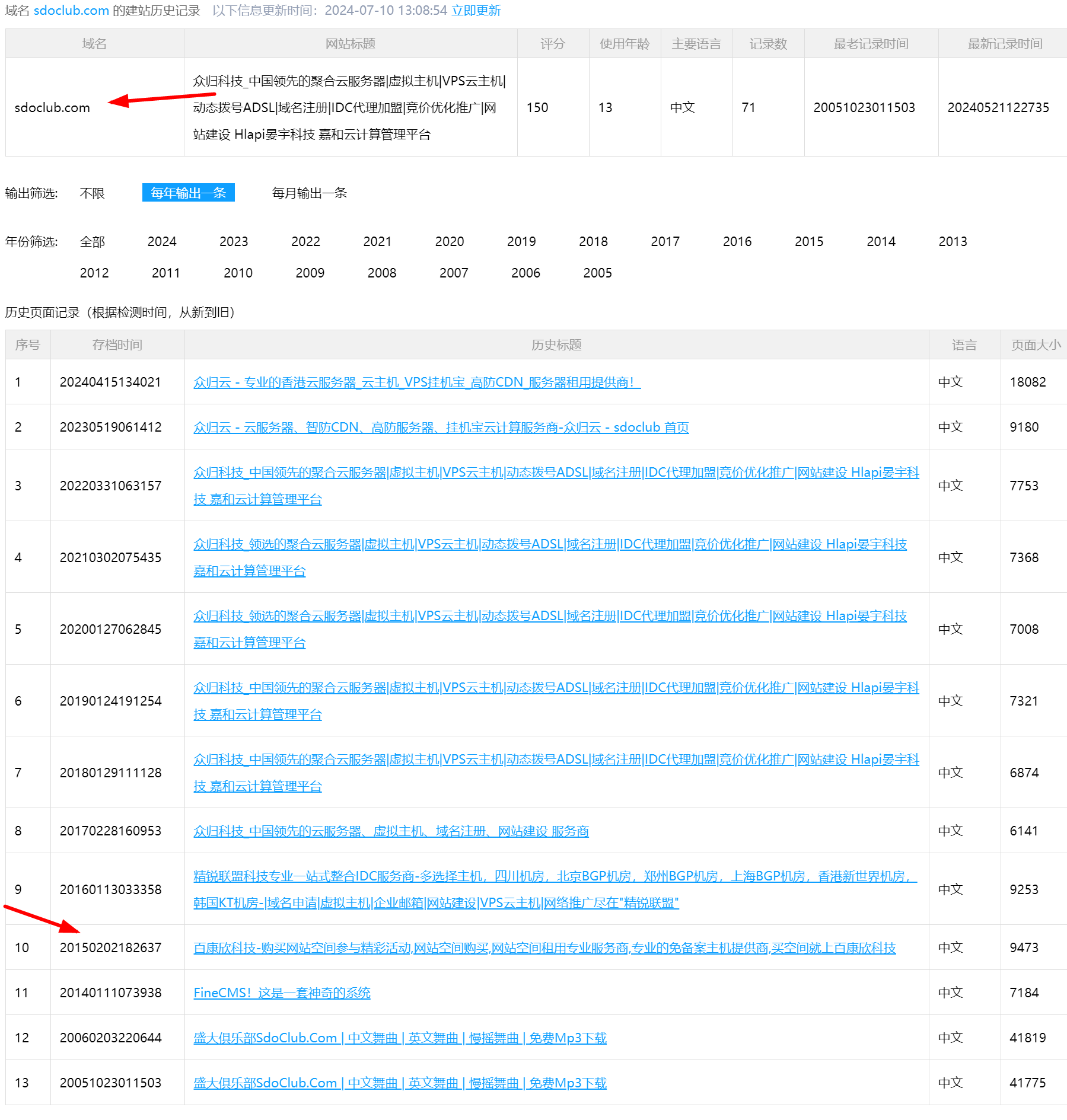The width and height of the screenshot is (1067, 1120).
Task: Click the 网站标题 column header in summary table
Action: click(351, 44)
